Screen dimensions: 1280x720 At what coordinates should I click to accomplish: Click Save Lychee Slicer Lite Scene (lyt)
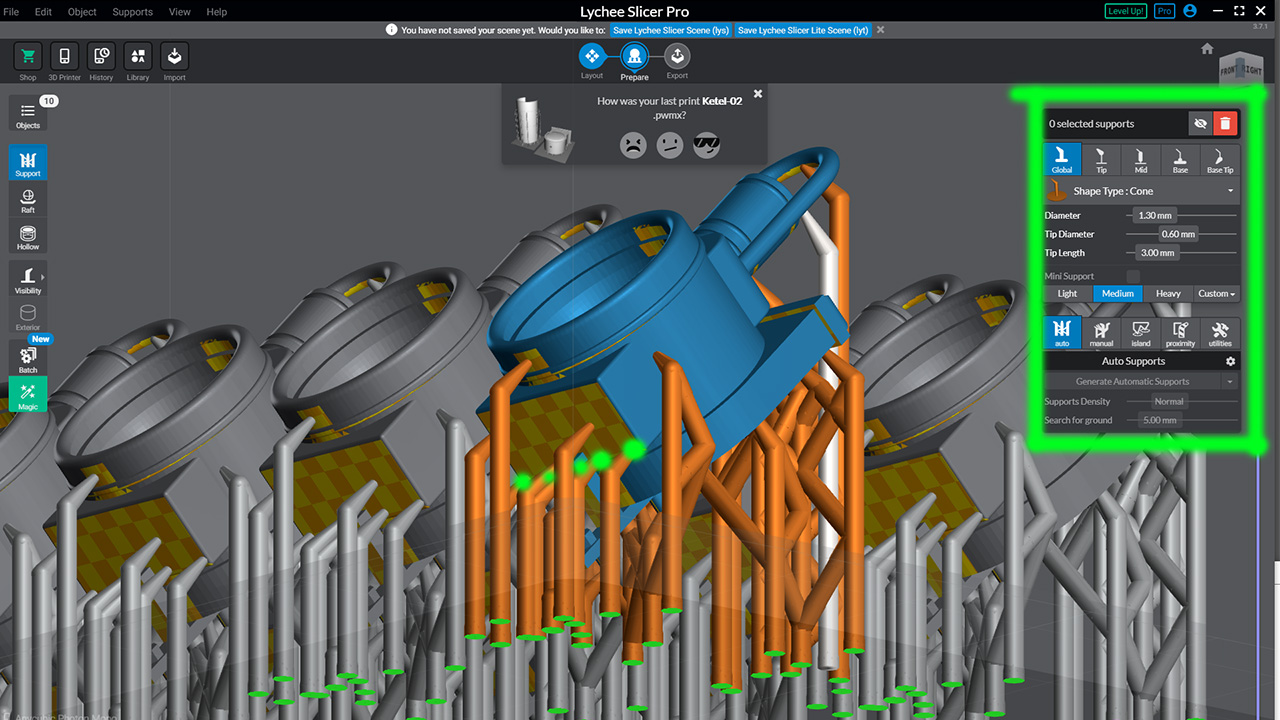coord(803,30)
